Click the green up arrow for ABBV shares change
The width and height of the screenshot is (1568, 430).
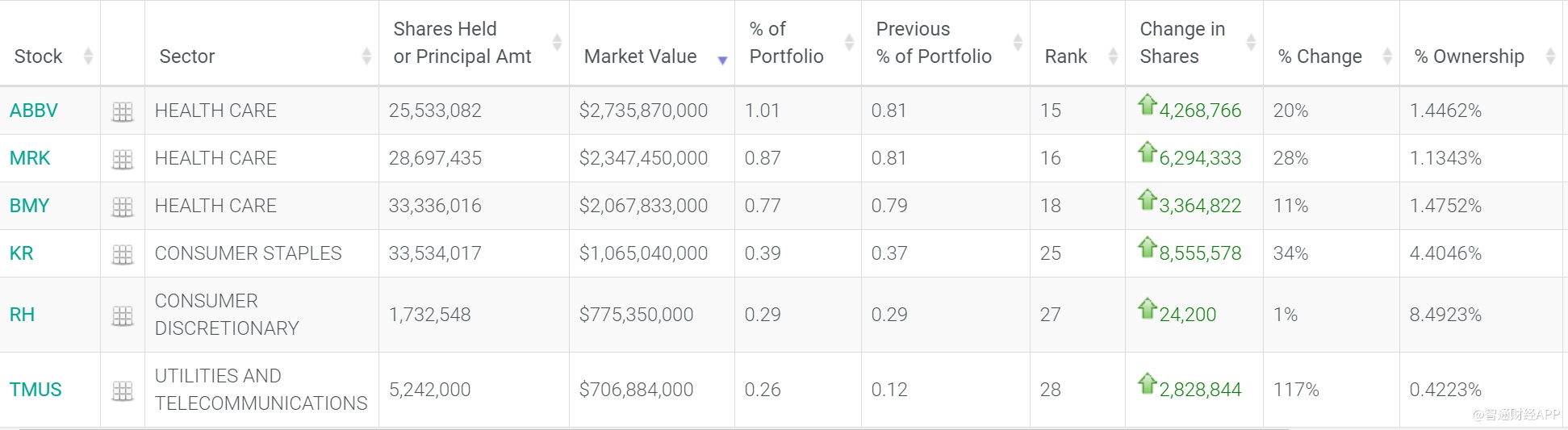point(1148,104)
